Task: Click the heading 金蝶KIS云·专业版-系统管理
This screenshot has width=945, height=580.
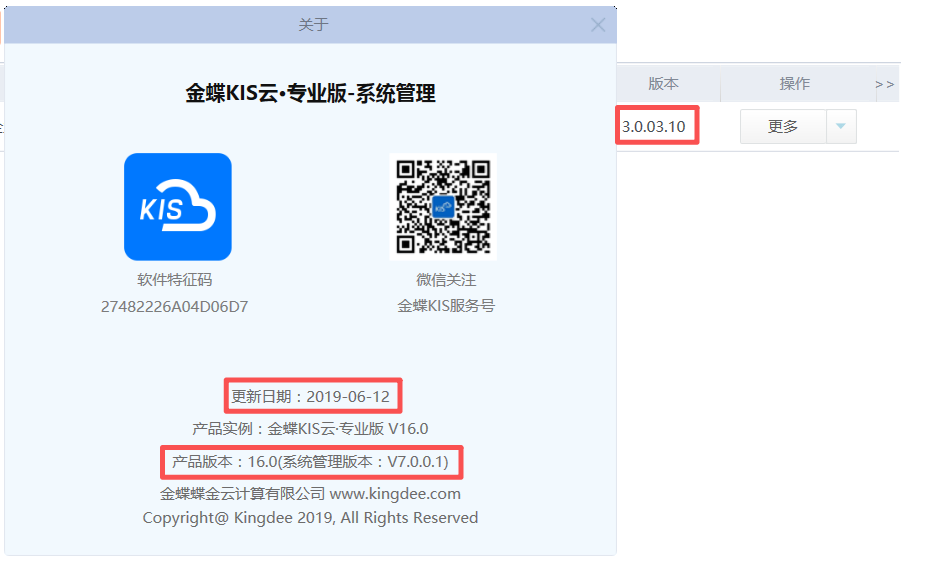Action: 311,94
